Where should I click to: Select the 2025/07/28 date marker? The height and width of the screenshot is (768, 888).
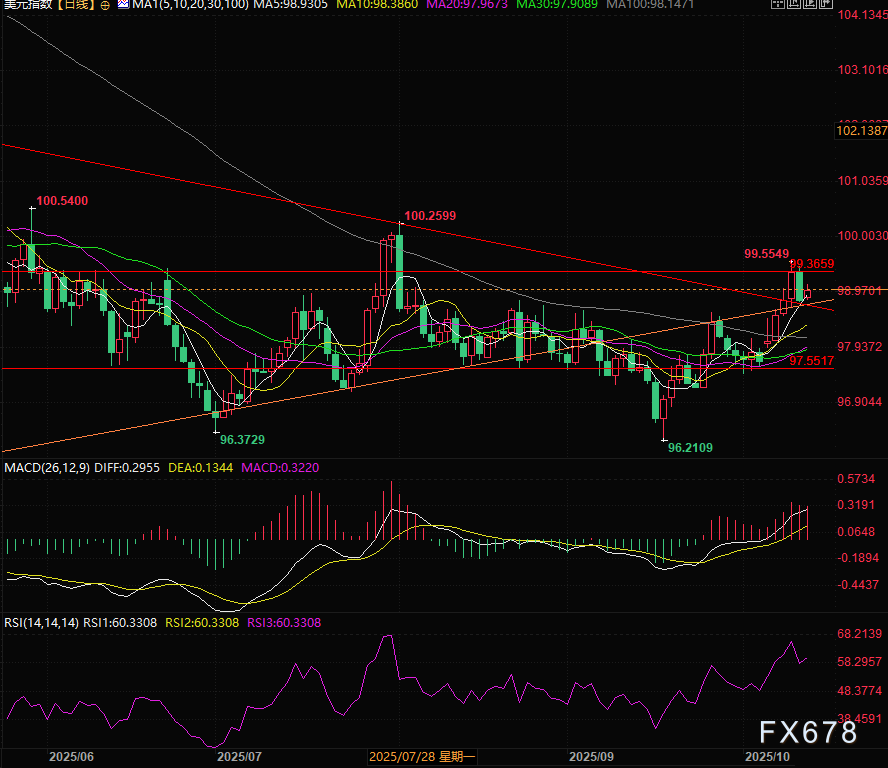[x=425, y=757]
